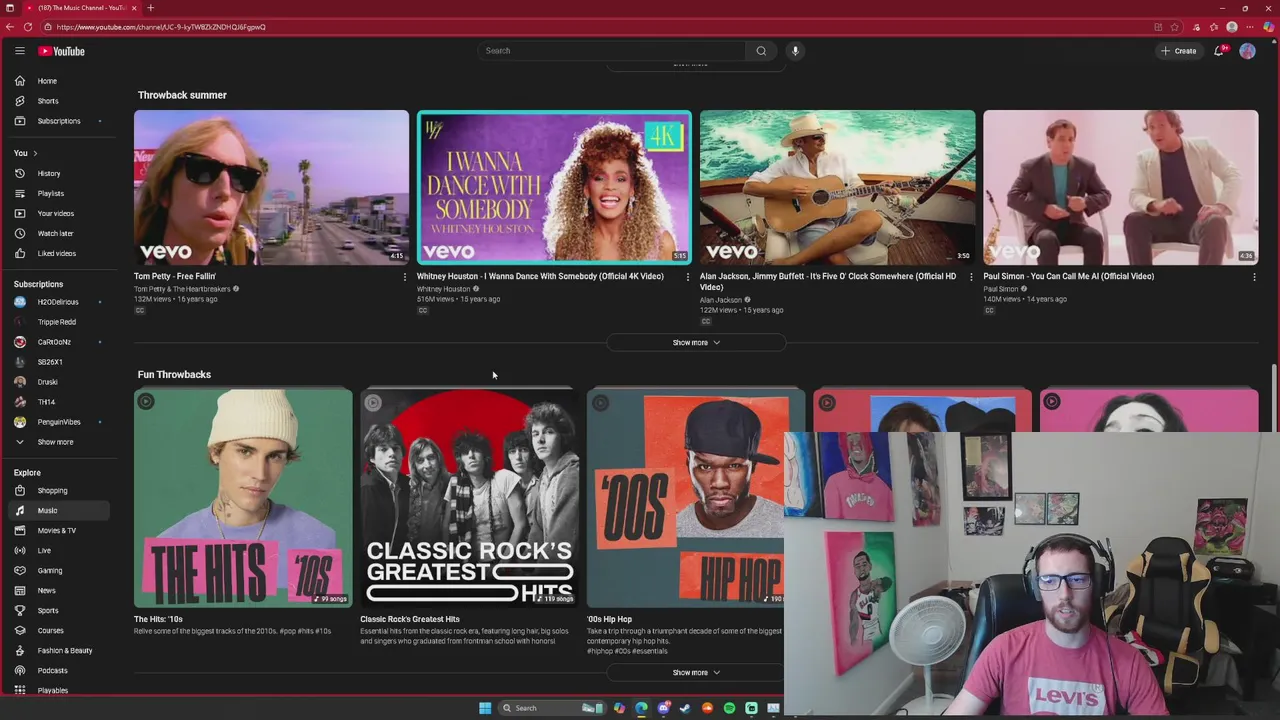
Task: Open H2ODelirious subscription channel
Action: (x=60, y=302)
